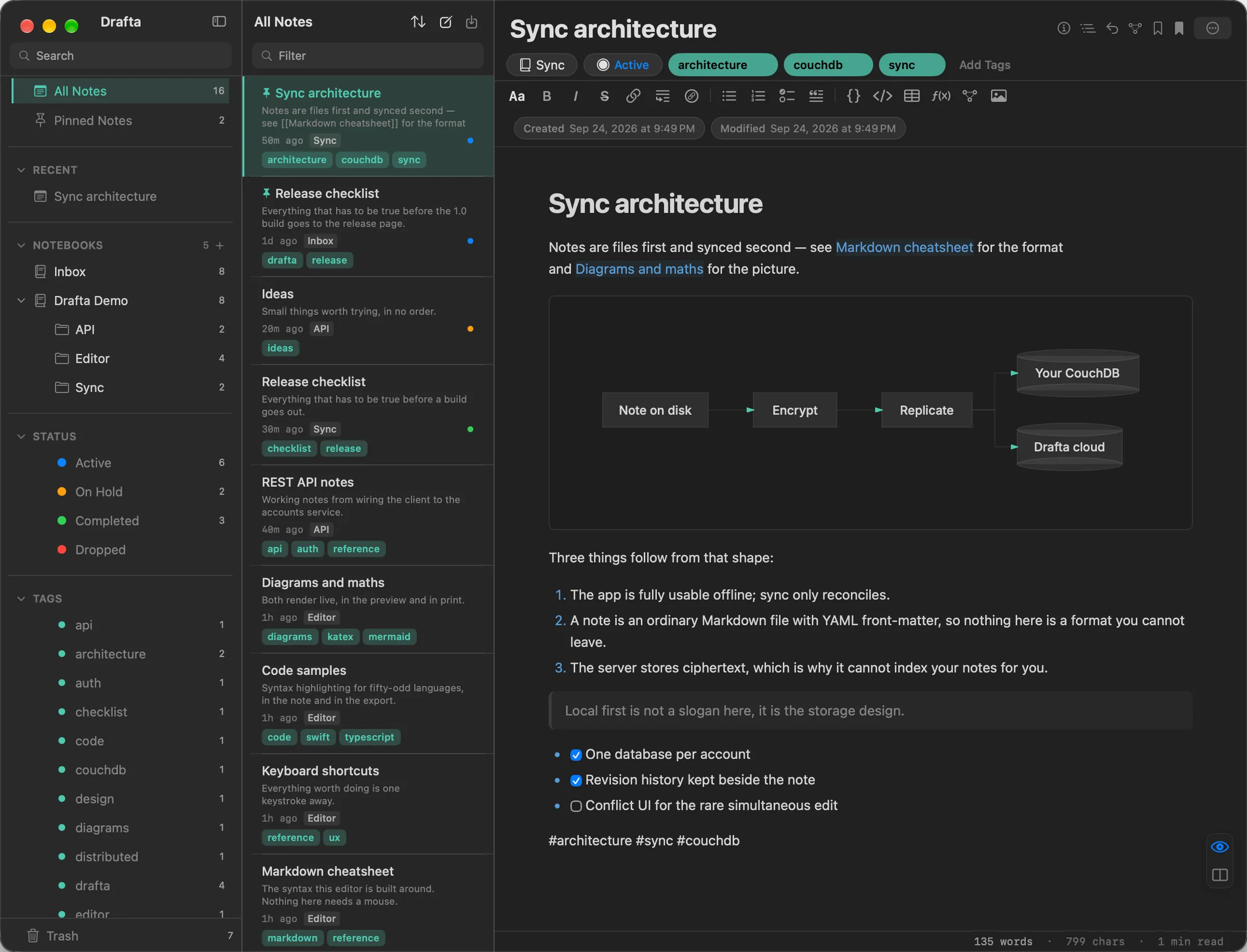Insert a numbered list
Image resolution: width=1247 pixels, height=952 pixels.
tap(758, 96)
